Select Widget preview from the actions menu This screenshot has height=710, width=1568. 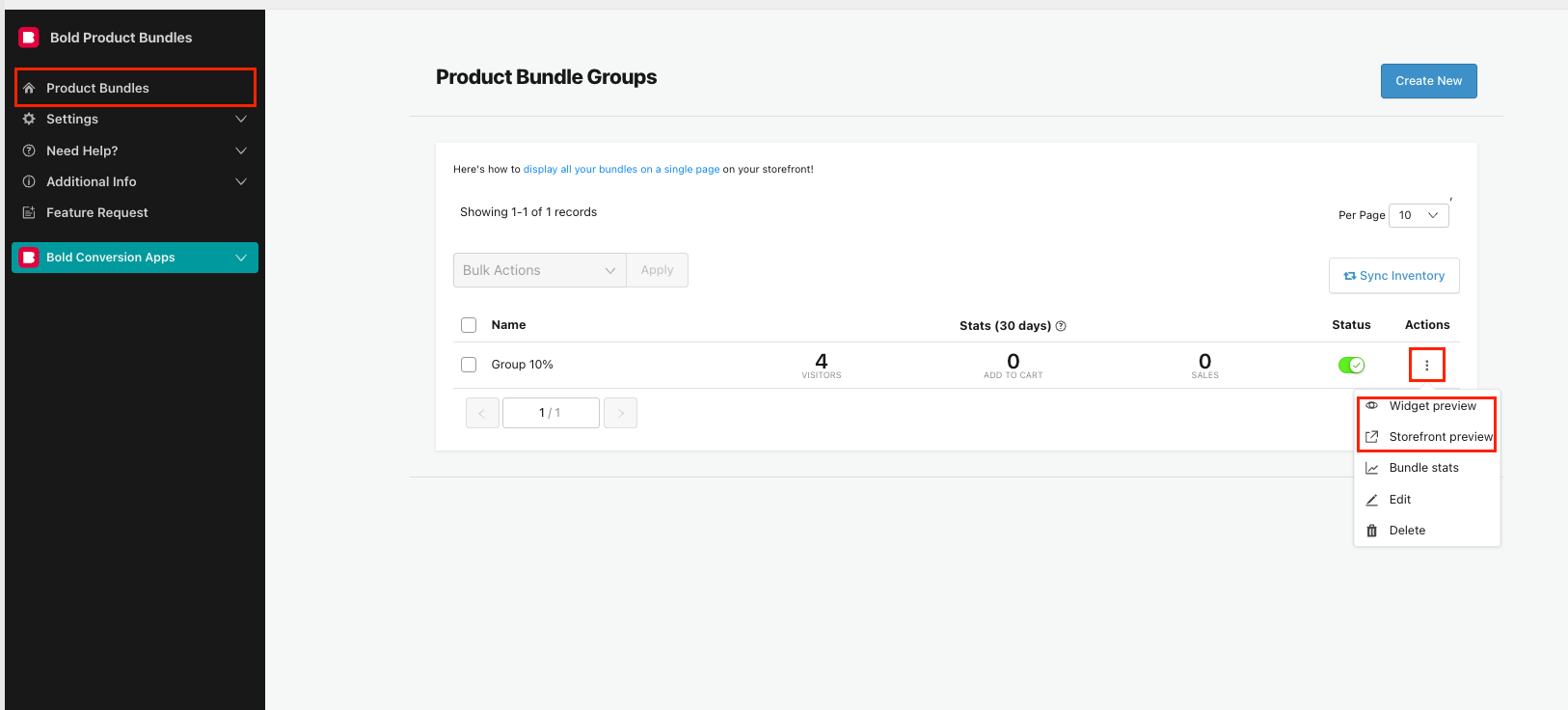[1427, 406]
